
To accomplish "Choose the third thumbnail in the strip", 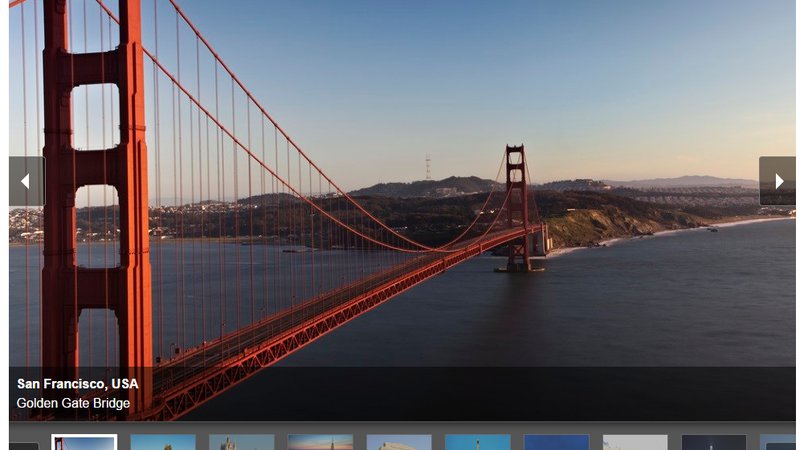I will coord(241,442).
